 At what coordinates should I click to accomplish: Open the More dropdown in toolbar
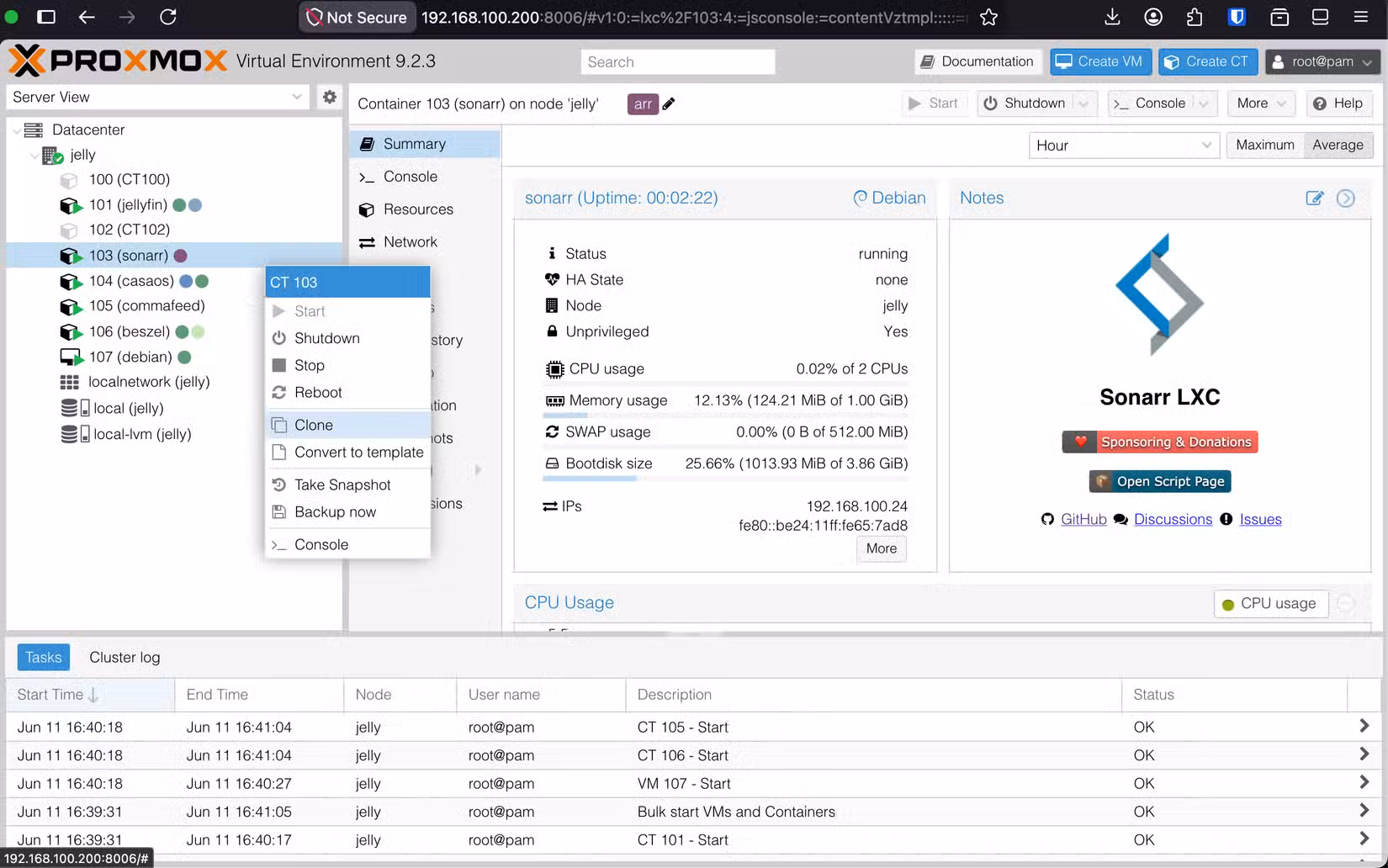click(x=1260, y=103)
